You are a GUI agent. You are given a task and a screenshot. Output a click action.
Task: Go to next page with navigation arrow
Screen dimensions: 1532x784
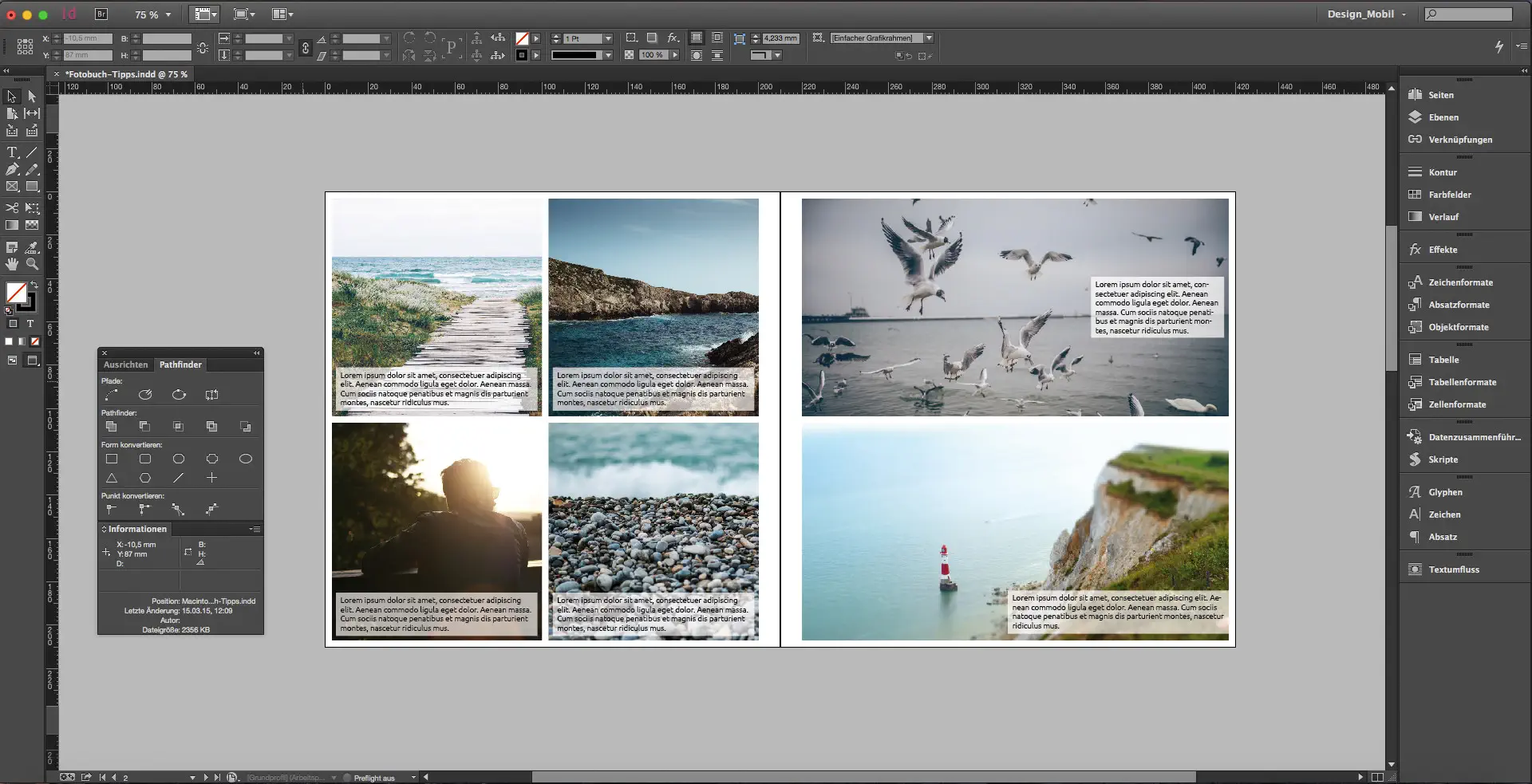[207, 778]
